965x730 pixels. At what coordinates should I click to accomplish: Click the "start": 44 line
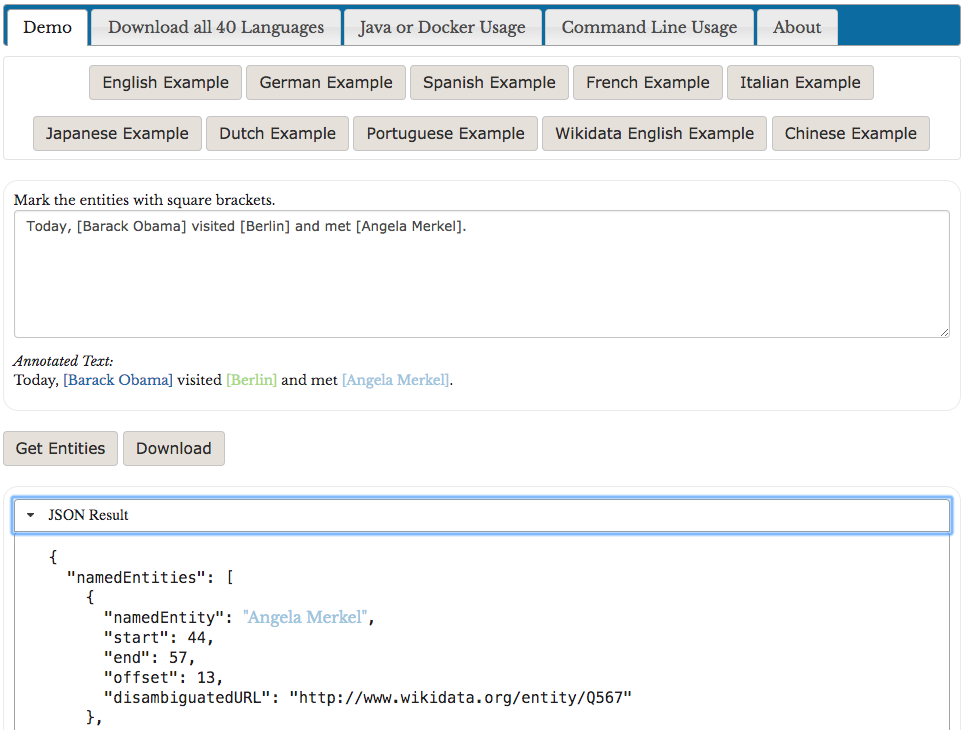[159, 638]
